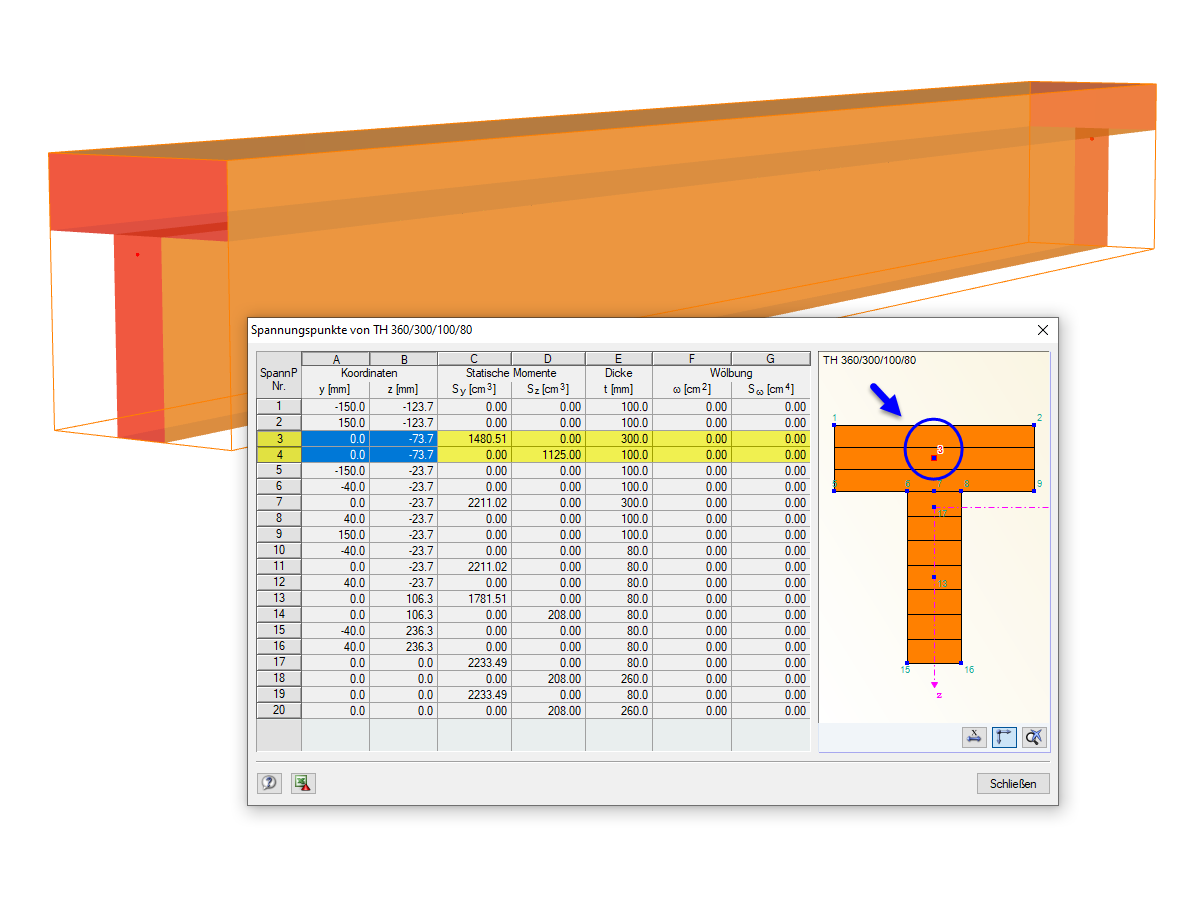Click Sy value 1781.51 in row 13
Viewport: 1200px width, 900px height.
click(x=475, y=599)
